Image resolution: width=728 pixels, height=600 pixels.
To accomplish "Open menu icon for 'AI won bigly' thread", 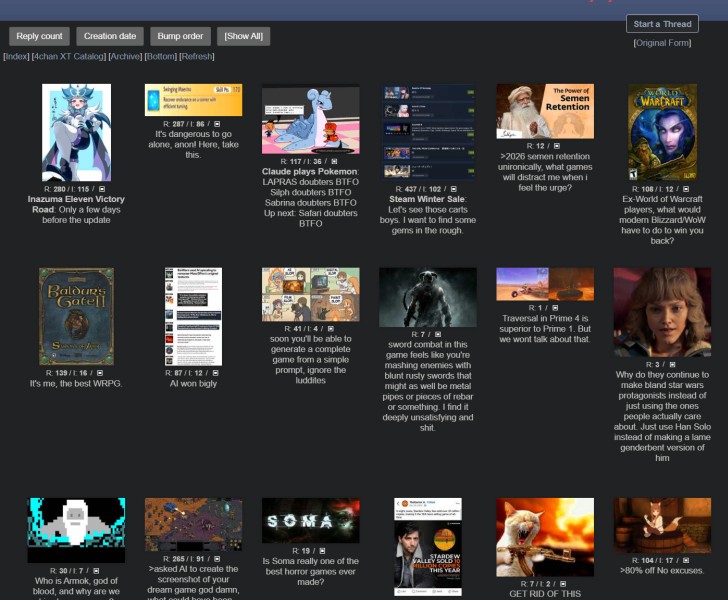I will coord(215,373).
